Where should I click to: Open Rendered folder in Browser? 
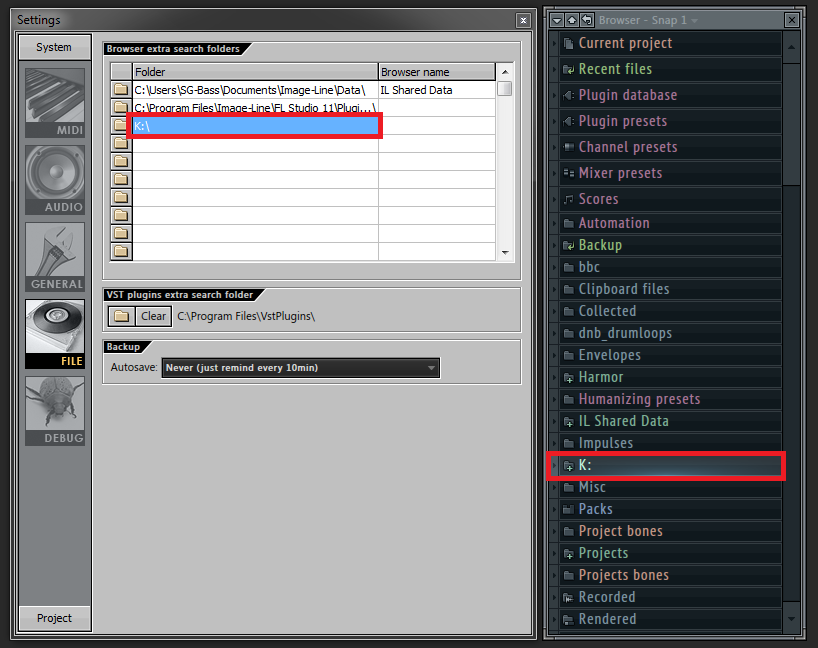click(670, 619)
